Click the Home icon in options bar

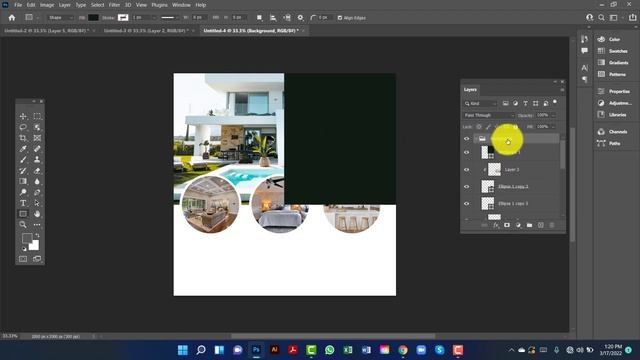click(x=12, y=18)
